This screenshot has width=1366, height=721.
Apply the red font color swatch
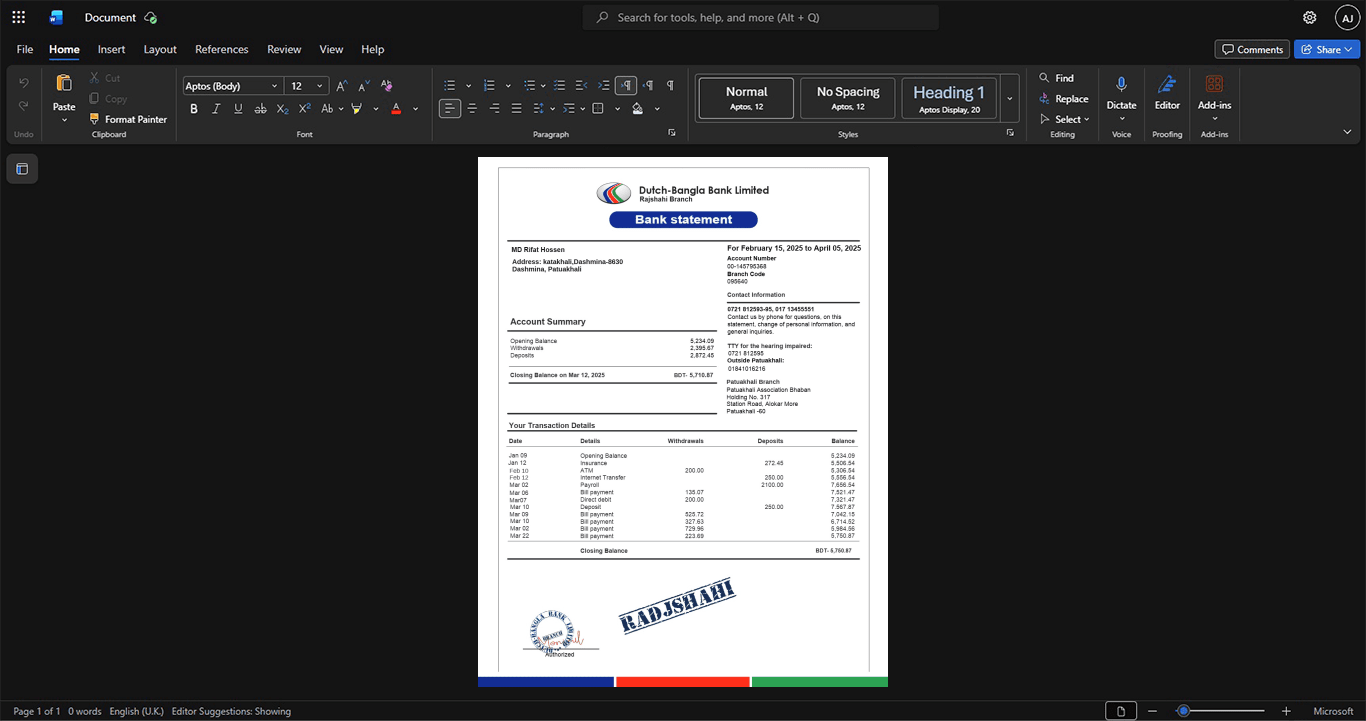pos(396,108)
